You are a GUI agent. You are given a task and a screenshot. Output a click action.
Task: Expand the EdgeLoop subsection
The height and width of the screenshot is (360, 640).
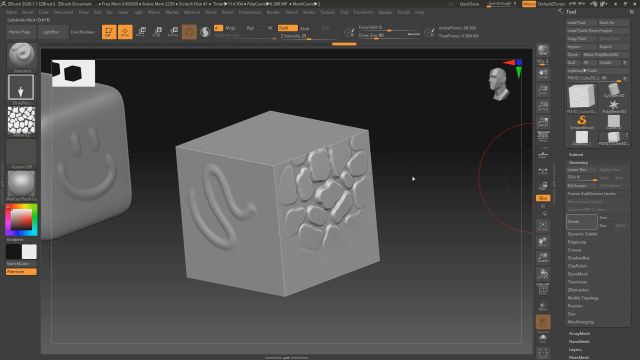click(x=577, y=242)
